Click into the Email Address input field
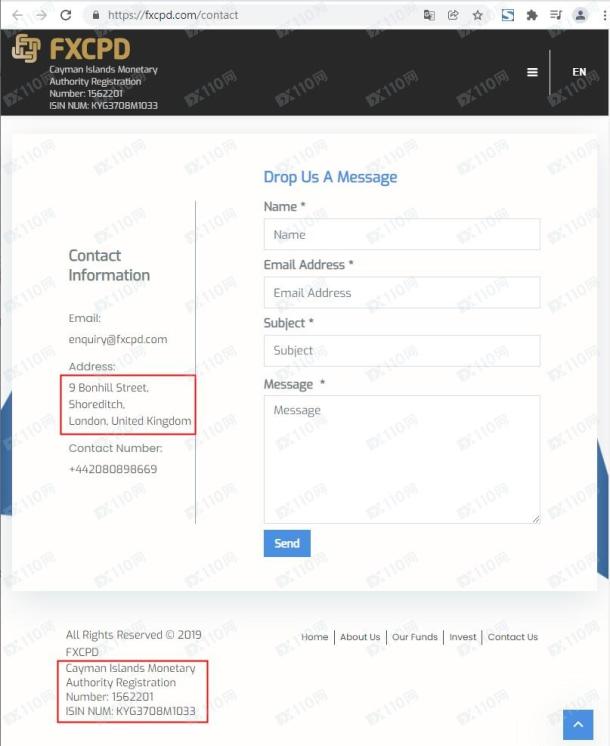 (x=402, y=293)
